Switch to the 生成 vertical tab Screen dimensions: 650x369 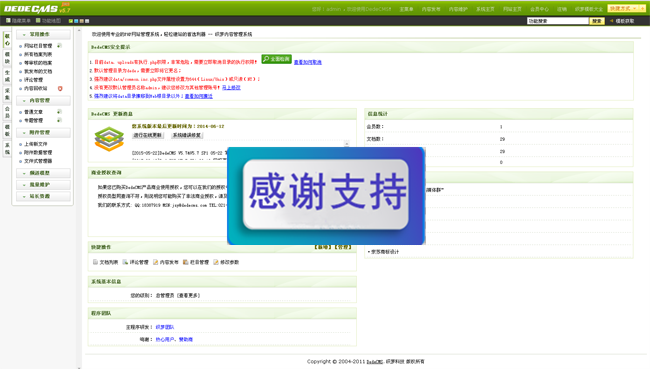coord(7,76)
